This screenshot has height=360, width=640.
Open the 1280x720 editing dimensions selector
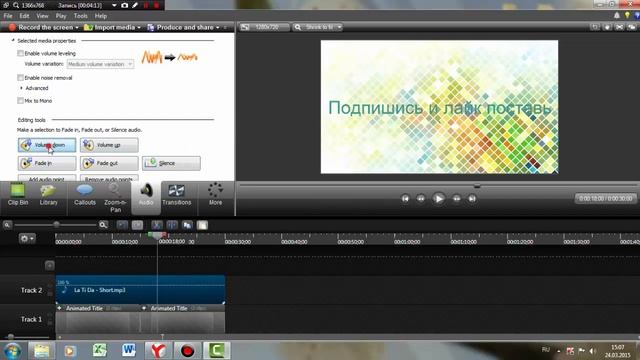point(264,27)
